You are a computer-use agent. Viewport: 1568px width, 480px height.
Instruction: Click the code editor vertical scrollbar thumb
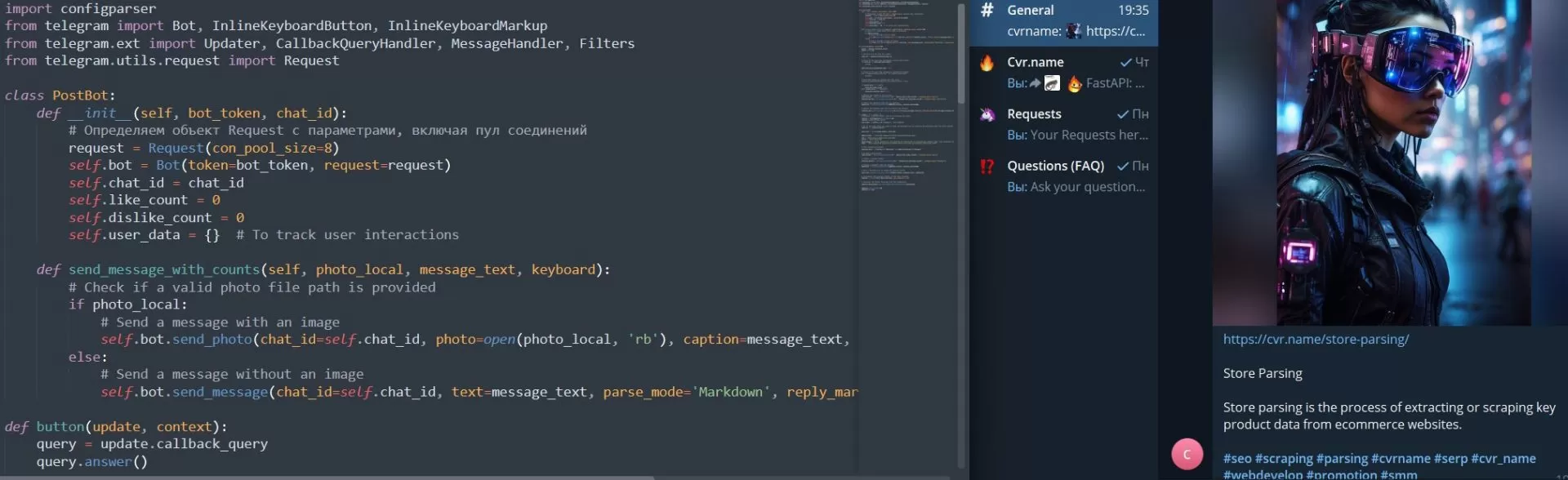(961, 53)
